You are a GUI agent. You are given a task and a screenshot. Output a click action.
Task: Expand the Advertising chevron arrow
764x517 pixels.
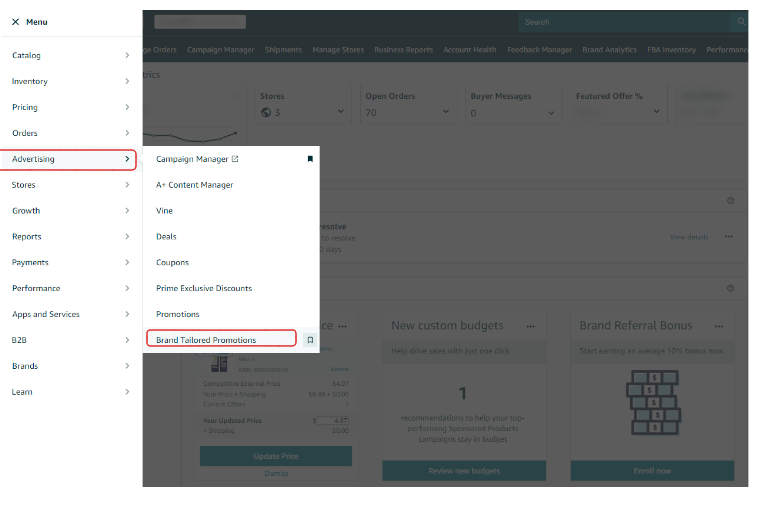coord(127,159)
